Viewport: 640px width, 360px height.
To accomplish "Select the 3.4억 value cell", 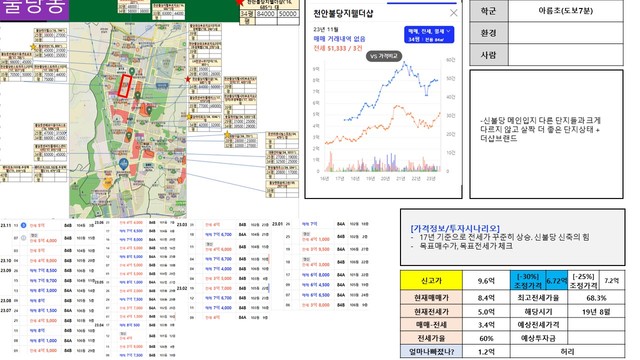I will 486,325.
